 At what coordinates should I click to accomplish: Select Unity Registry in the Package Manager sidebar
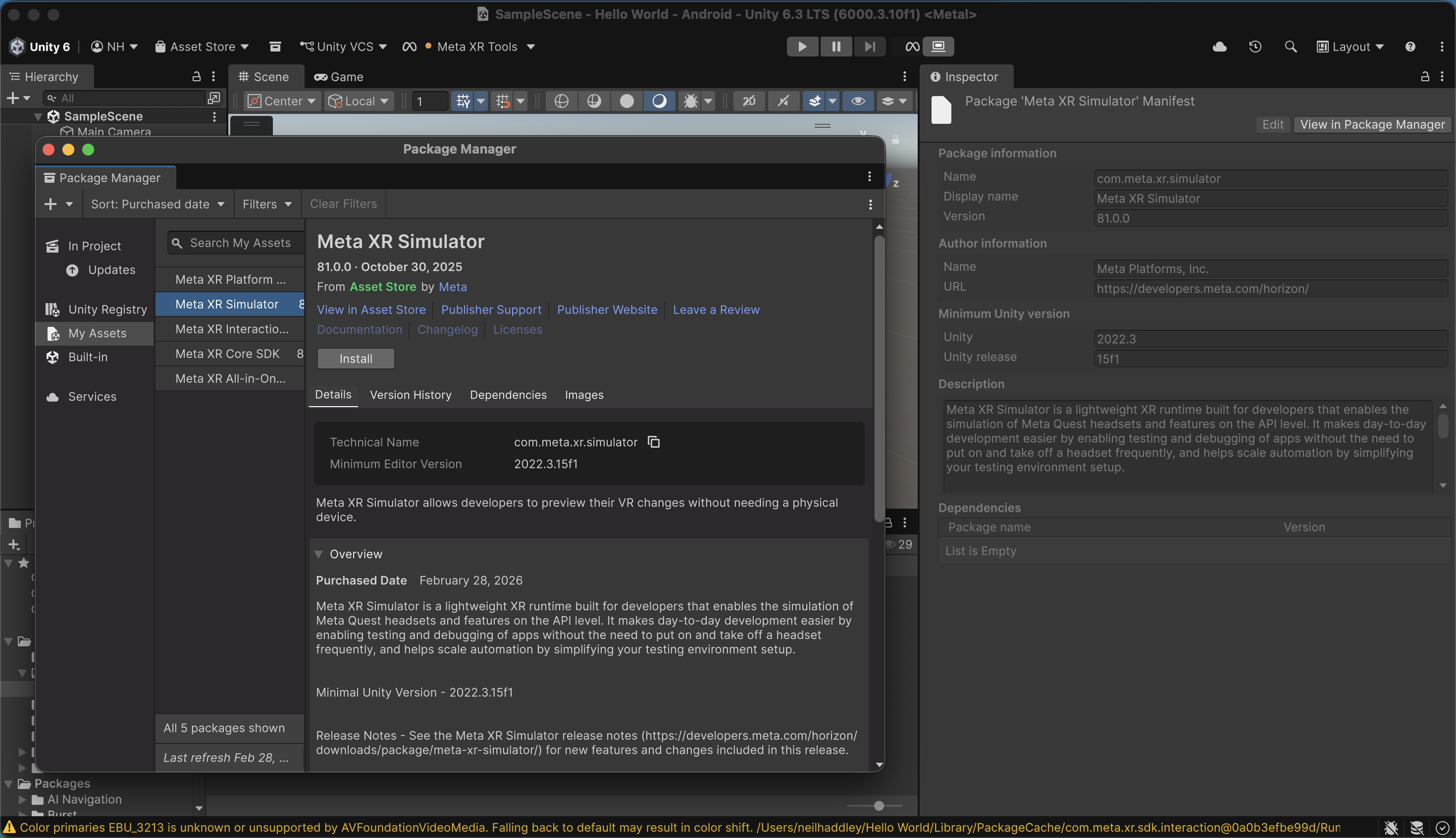107,310
